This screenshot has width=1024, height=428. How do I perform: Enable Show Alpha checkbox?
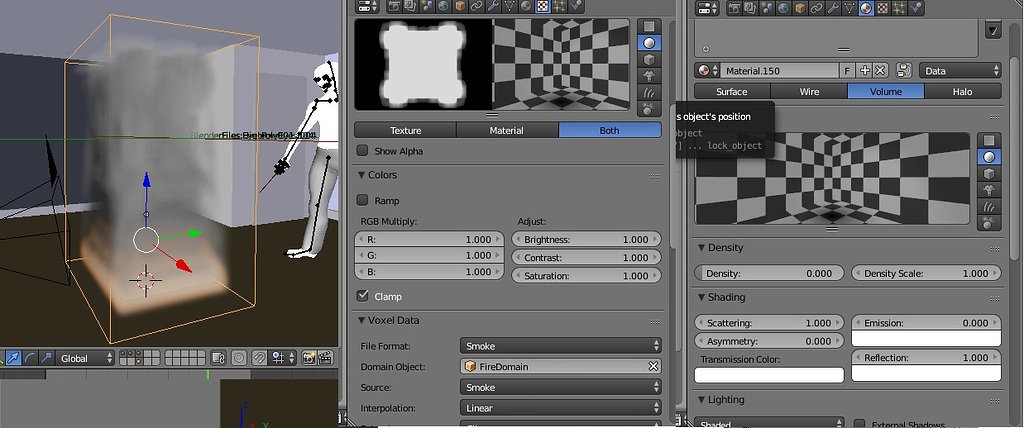coord(362,151)
